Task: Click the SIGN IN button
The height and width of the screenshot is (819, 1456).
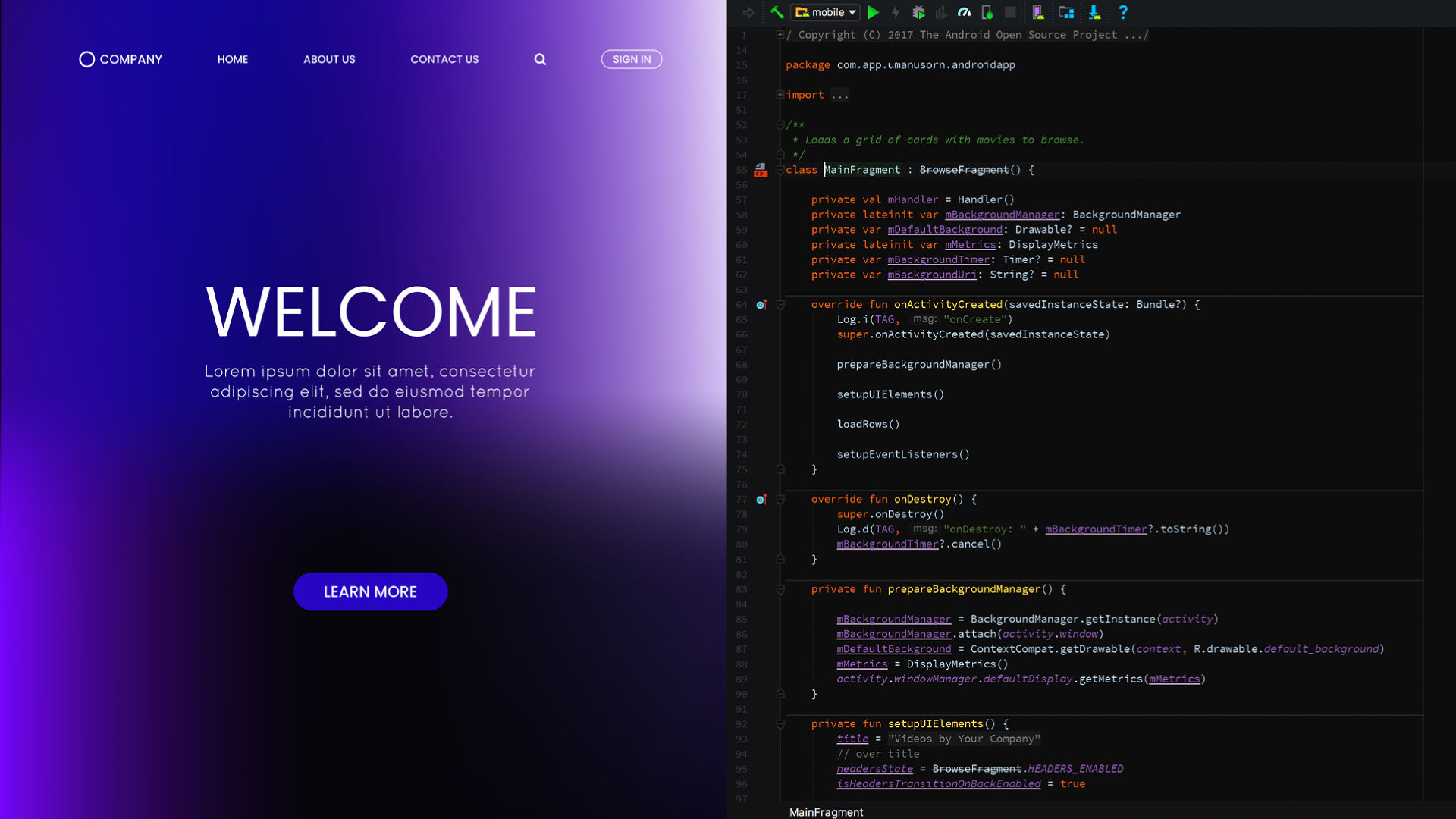Action: point(631,59)
